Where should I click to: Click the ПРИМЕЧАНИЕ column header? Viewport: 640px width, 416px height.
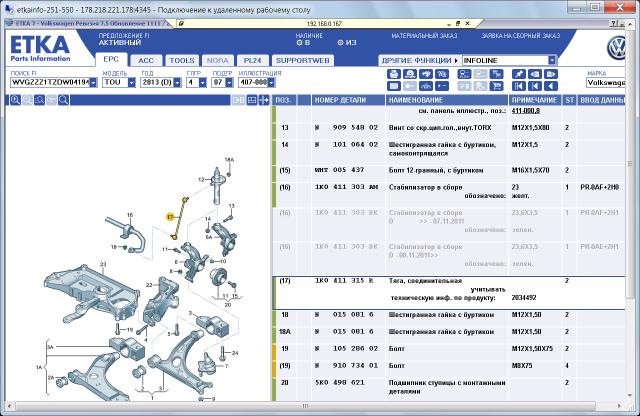tap(535, 100)
